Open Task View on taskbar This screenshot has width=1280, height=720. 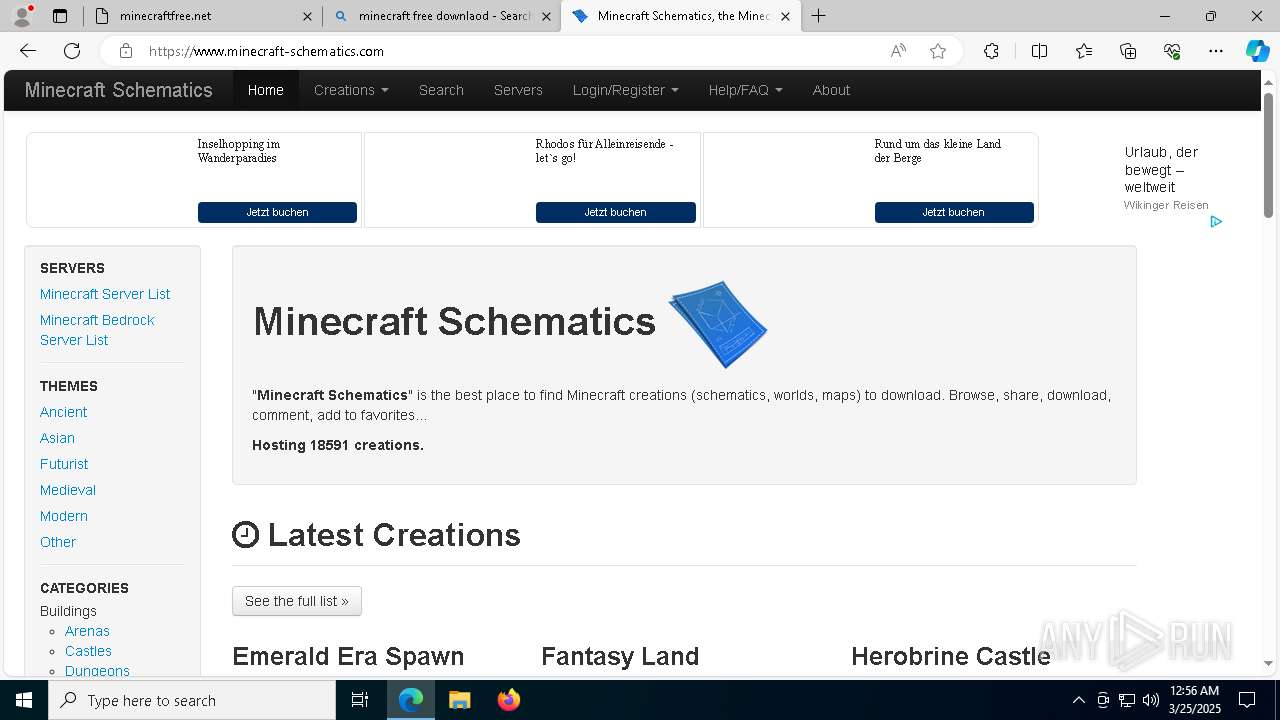pos(360,700)
